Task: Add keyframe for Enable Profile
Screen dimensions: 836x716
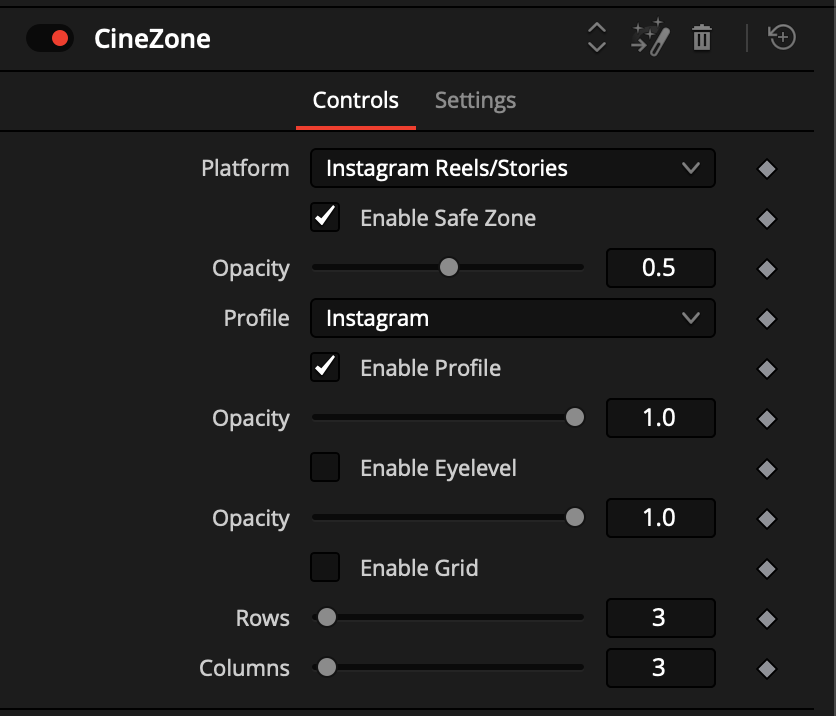Action: pyautogui.click(x=767, y=368)
